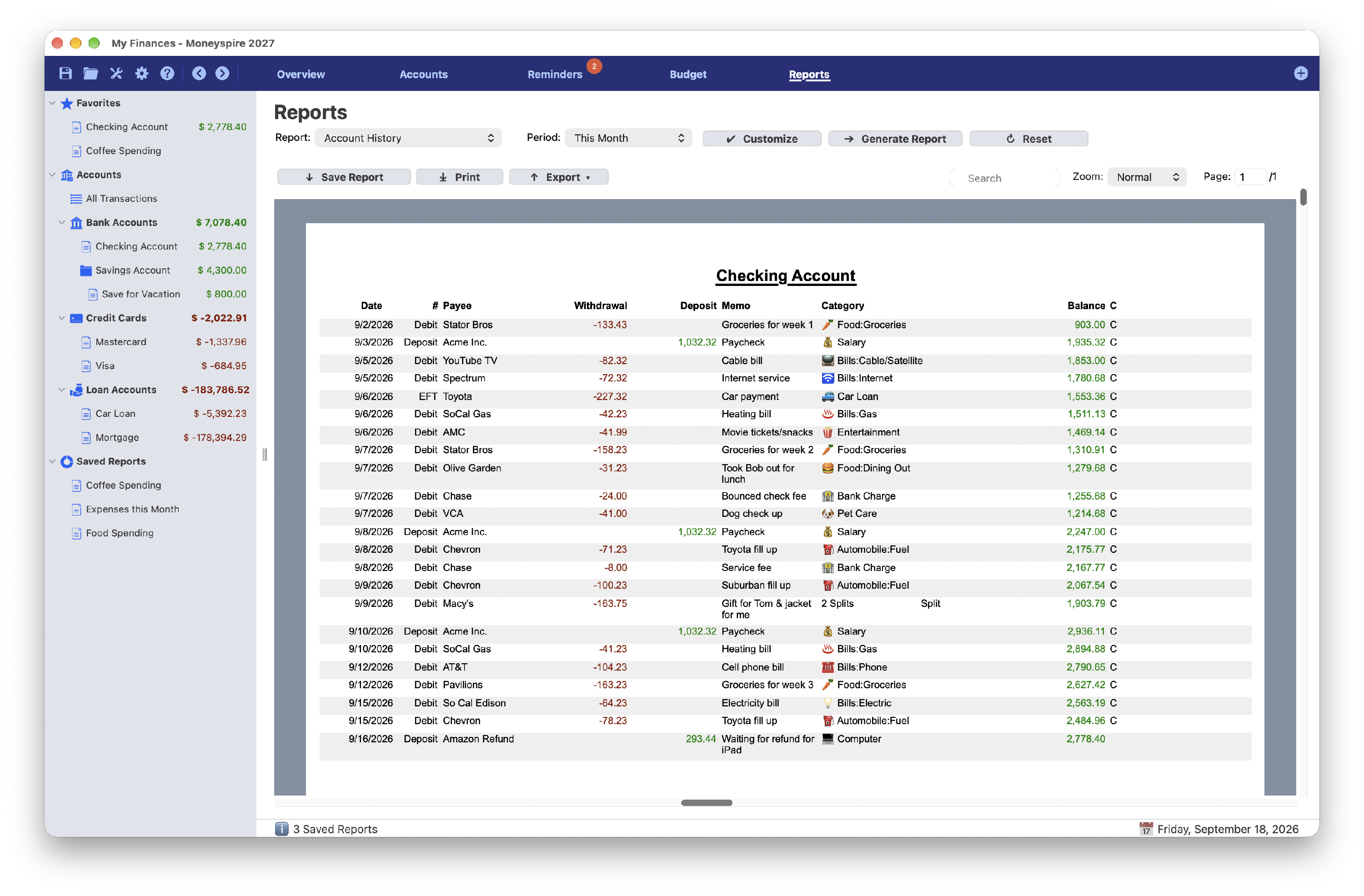This screenshot has width=1364, height=896.
Task: Select All Transactions in sidebar
Action: pos(121,199)
